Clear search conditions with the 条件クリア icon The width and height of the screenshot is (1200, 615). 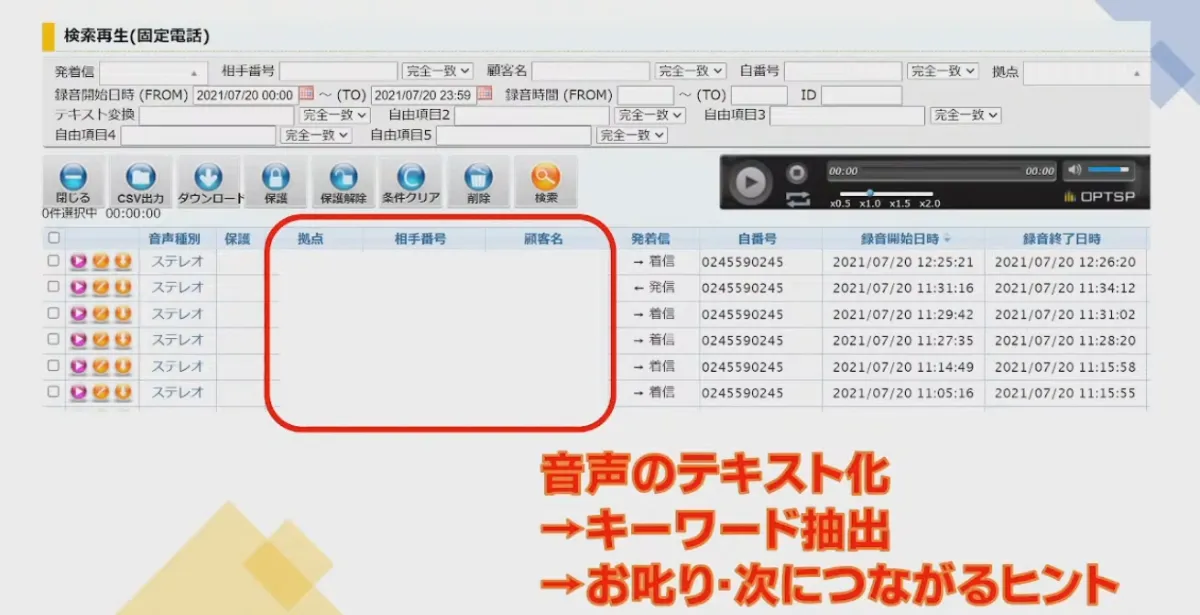[411, 178]
